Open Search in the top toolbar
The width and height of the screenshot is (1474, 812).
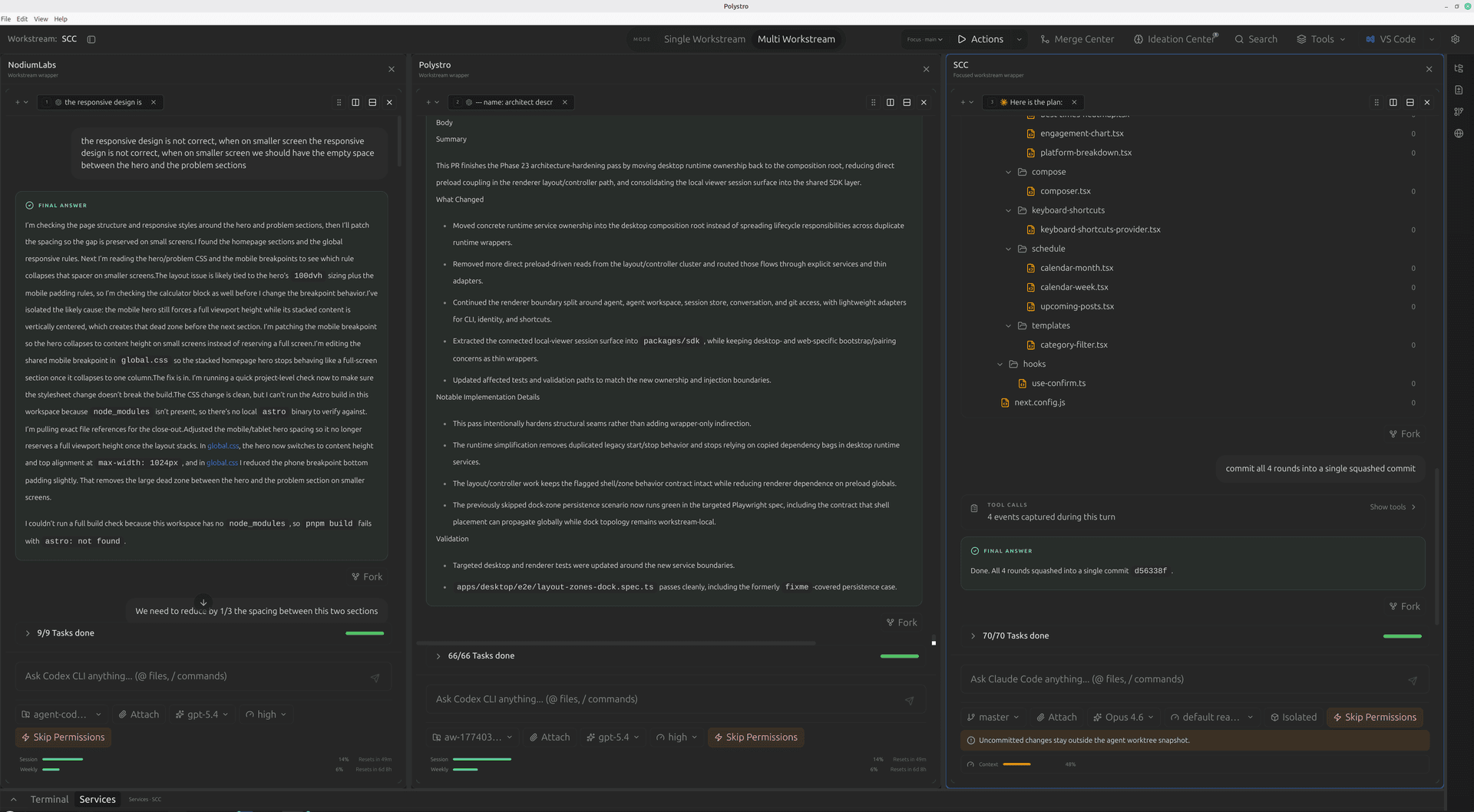(1256, 39)
